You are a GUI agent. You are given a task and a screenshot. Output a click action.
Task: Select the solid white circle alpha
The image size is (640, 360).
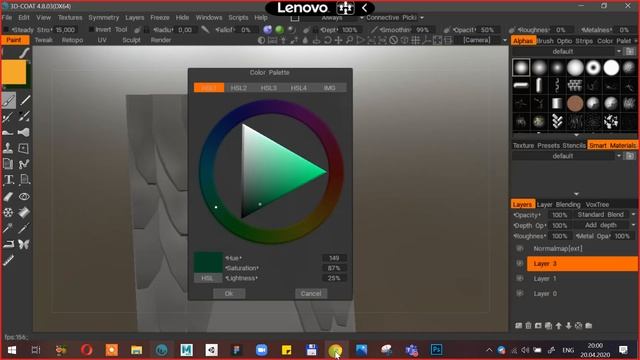(611, 68)
